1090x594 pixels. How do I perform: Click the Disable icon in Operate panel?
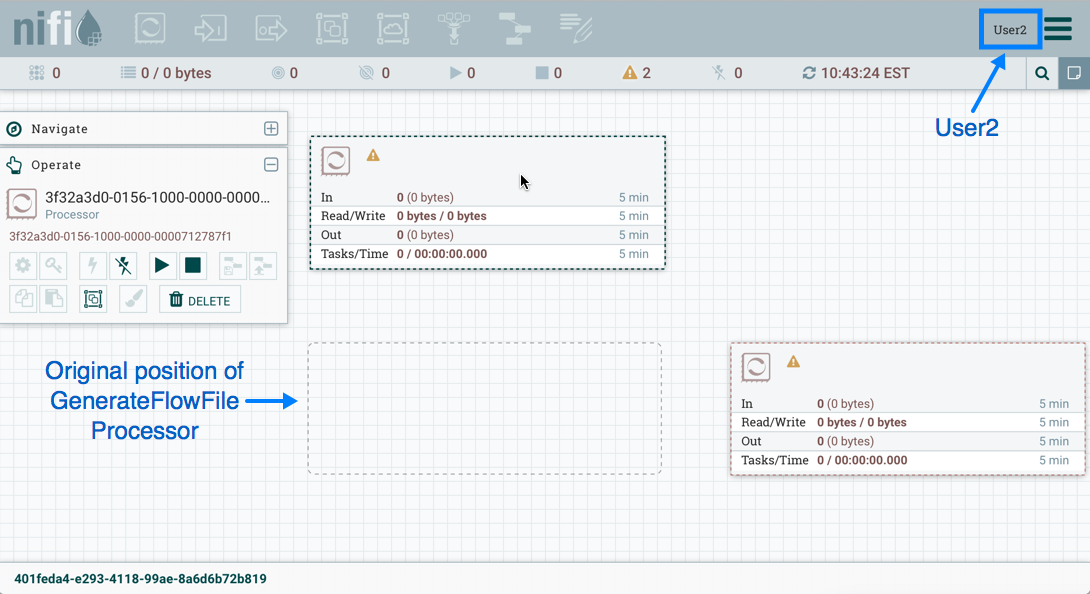click(x=123, y=265)
